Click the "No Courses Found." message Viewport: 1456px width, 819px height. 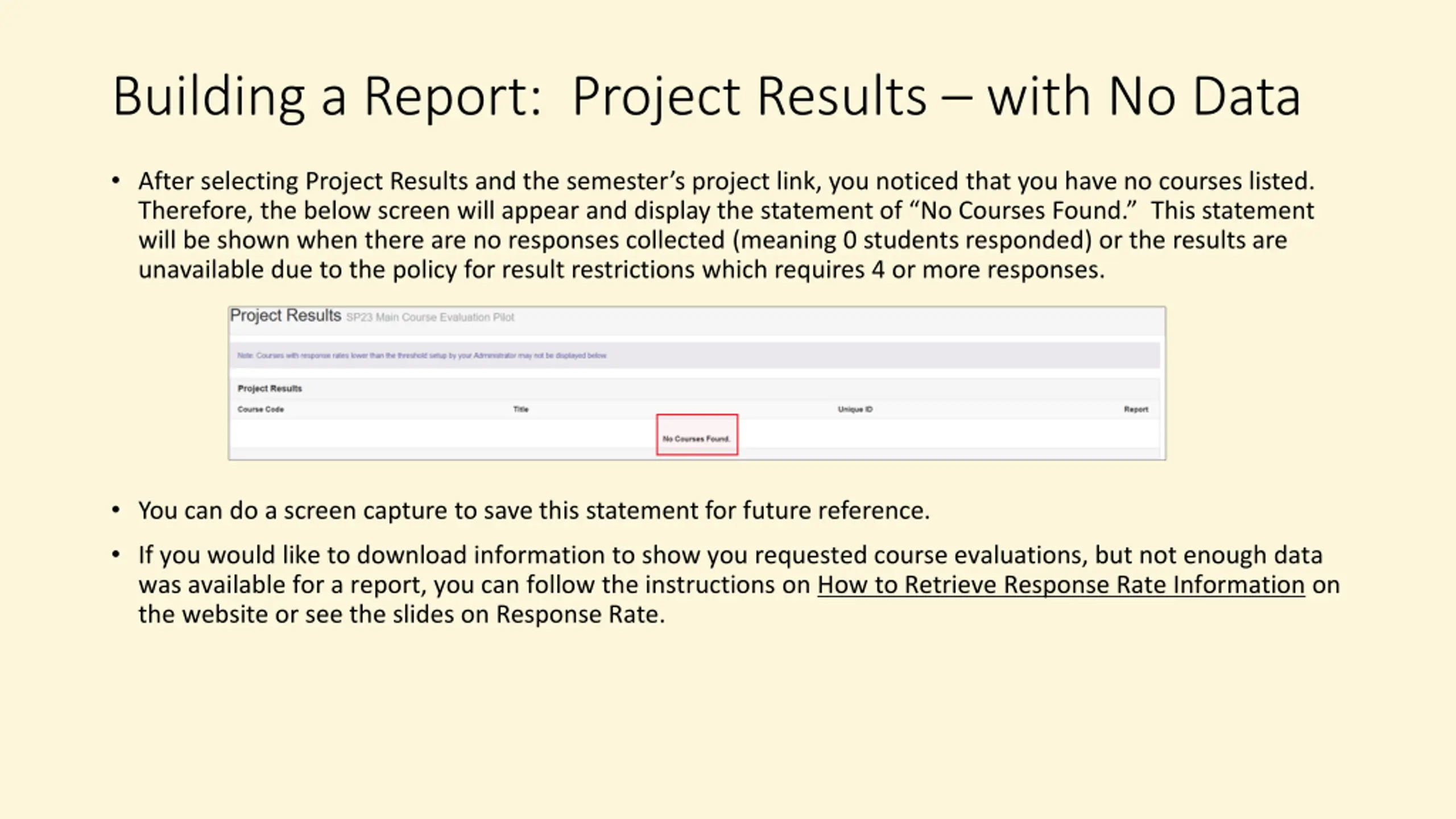tap(696, 439)
